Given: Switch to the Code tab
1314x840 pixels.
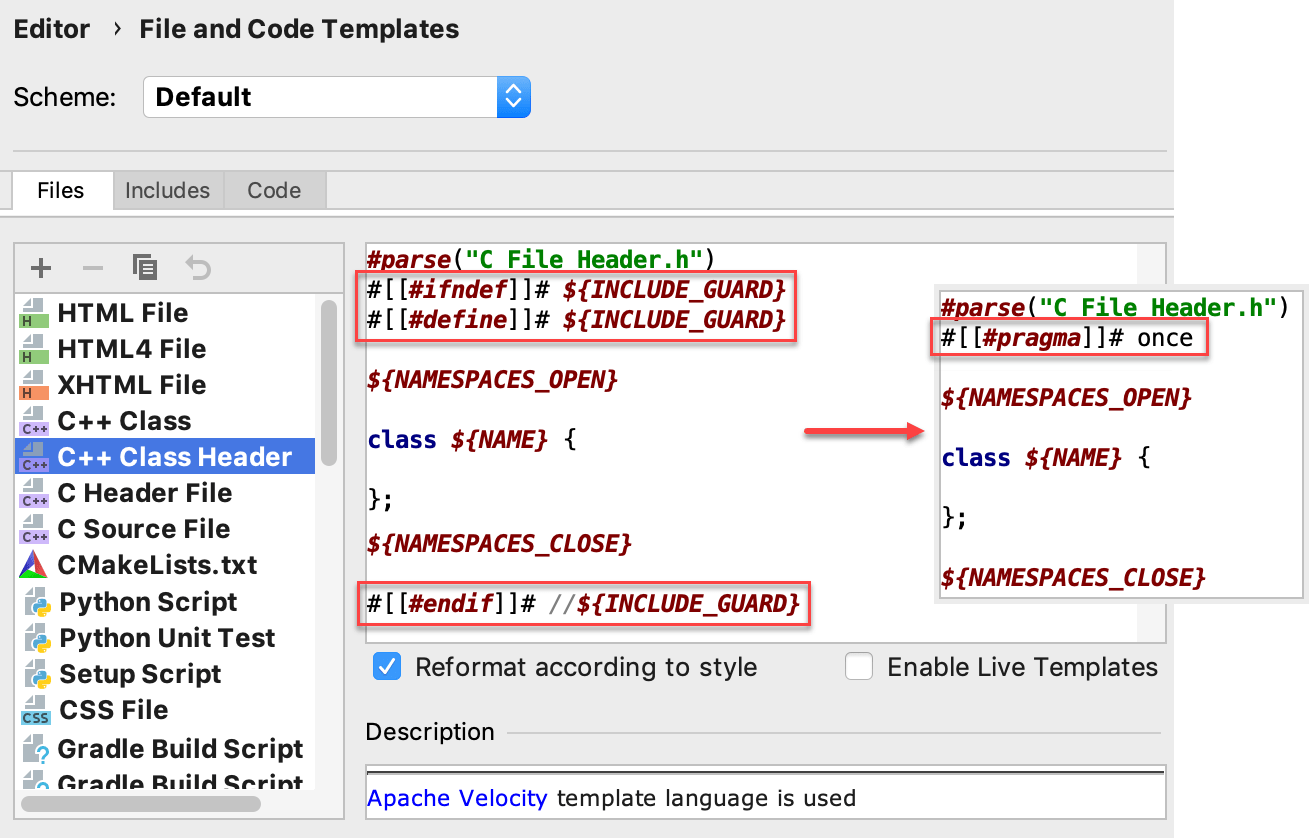Looking at the screenshot, I should click(274, 190).
